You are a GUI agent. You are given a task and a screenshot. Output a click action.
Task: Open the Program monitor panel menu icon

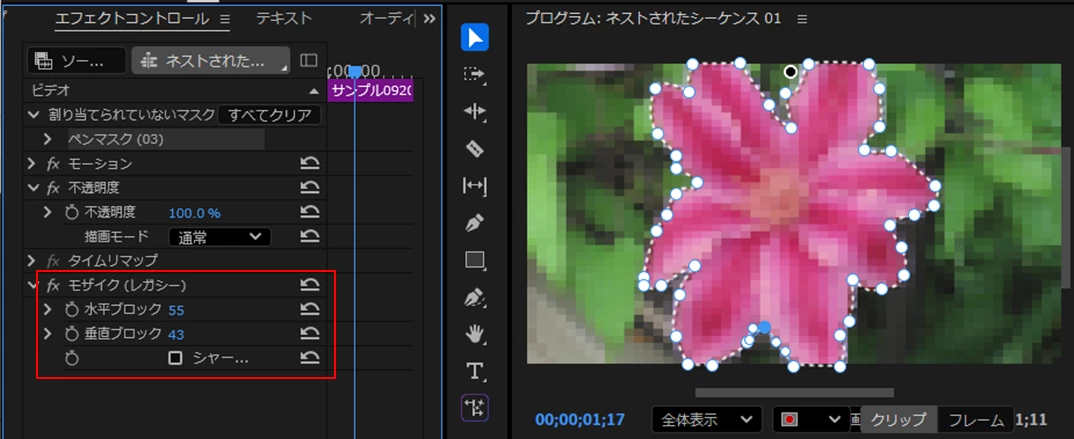point(803,19)
